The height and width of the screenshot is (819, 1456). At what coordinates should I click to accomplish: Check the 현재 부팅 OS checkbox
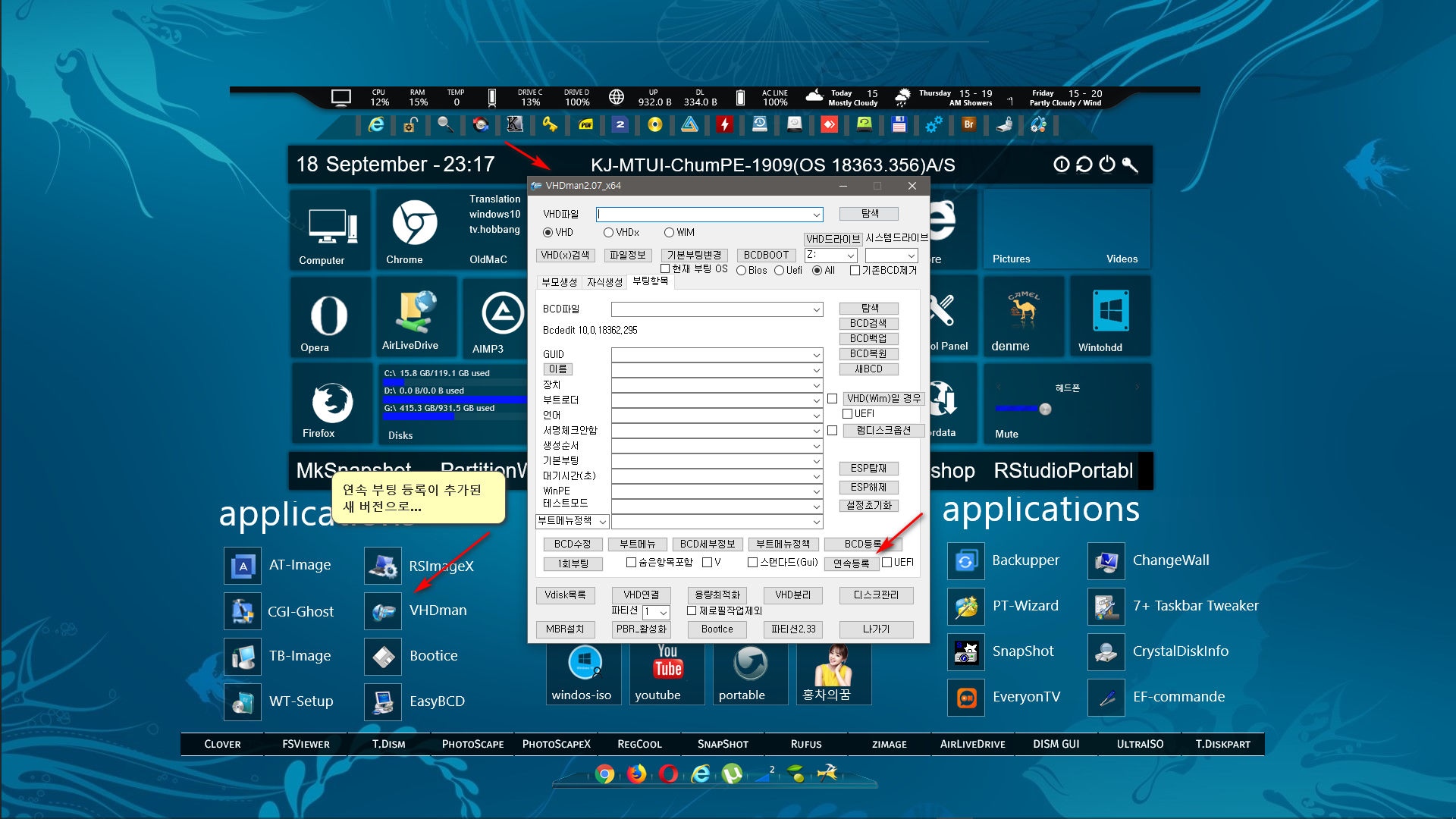665,268
